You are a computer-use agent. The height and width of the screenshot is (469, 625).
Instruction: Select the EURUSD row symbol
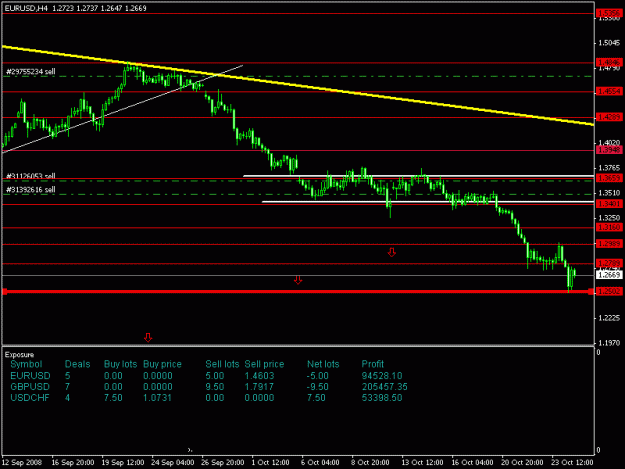30,376
